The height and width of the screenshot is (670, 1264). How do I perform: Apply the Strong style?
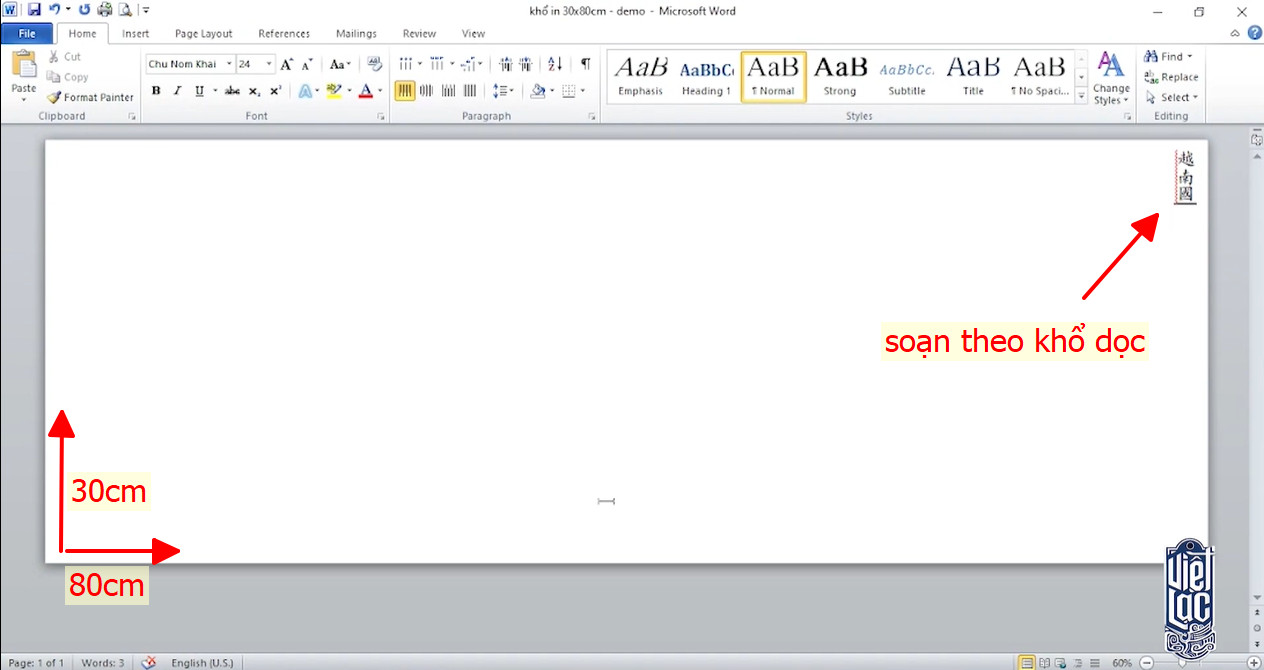pyautogui.click(x=840, y=77)
